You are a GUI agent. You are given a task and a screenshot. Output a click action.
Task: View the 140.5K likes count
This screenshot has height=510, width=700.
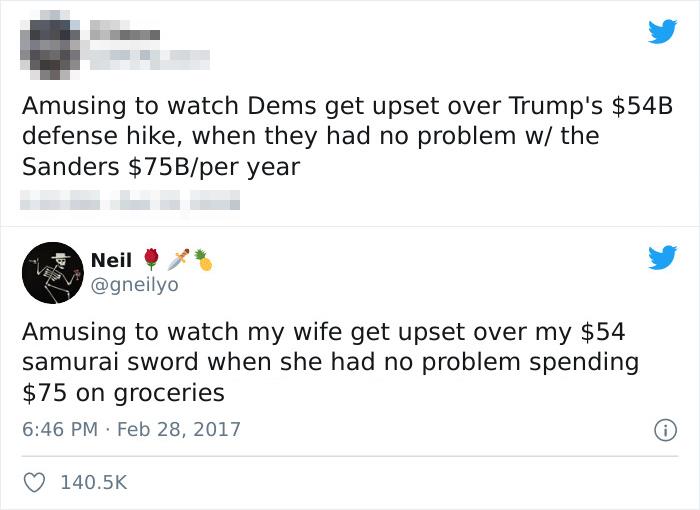coord(94,482)
